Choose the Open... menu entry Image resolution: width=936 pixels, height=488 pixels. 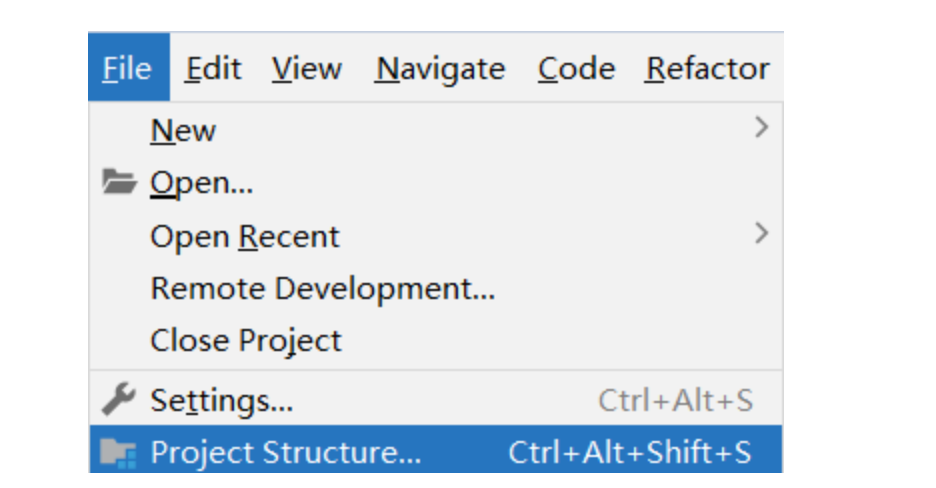(x=436, y=183)
